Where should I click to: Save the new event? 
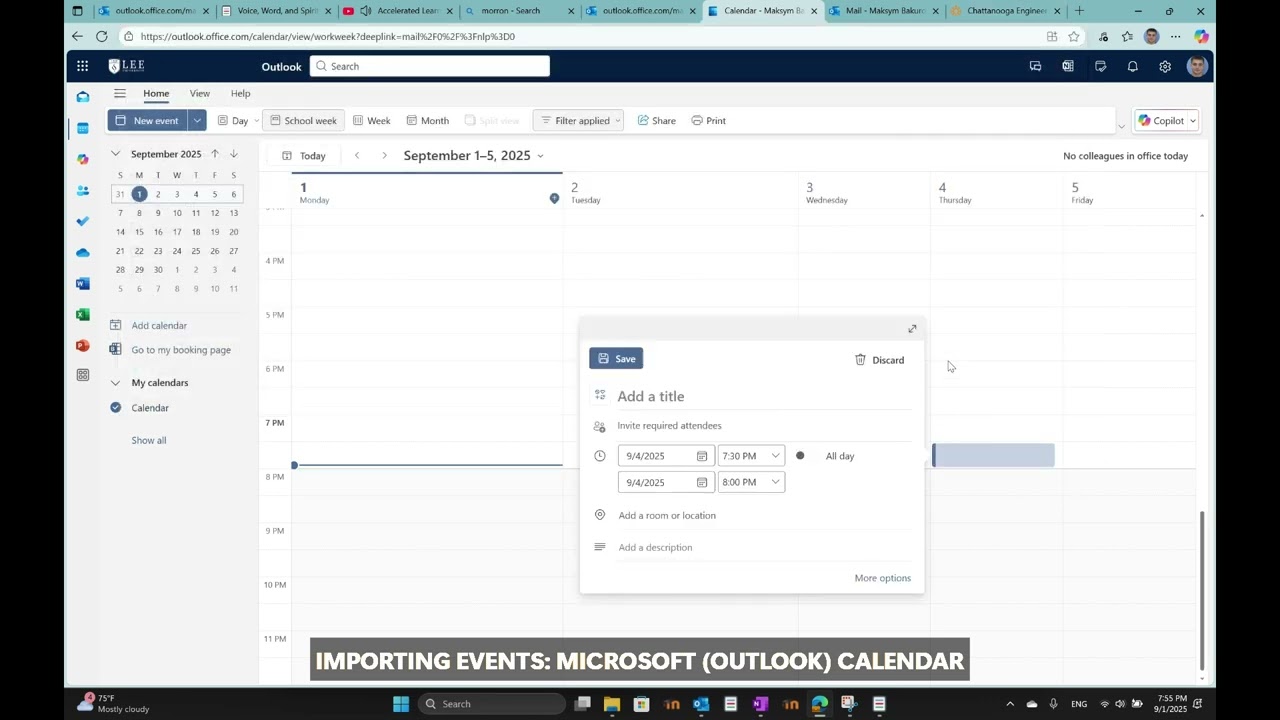point(616,359)
